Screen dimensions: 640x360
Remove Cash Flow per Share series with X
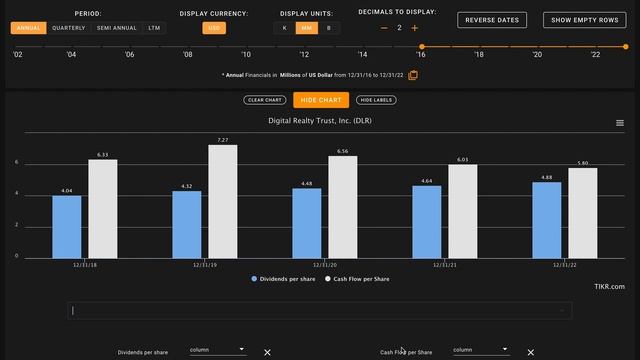pyautogui.click(x=531, y=352)
